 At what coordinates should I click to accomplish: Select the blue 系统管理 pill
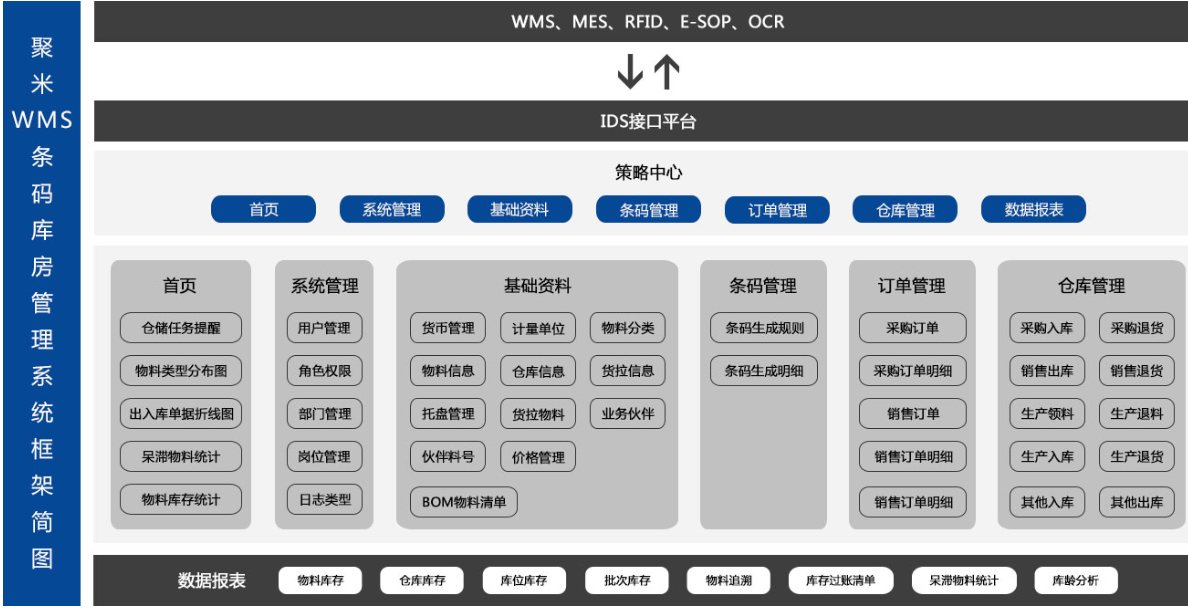(x=392, y=209)
